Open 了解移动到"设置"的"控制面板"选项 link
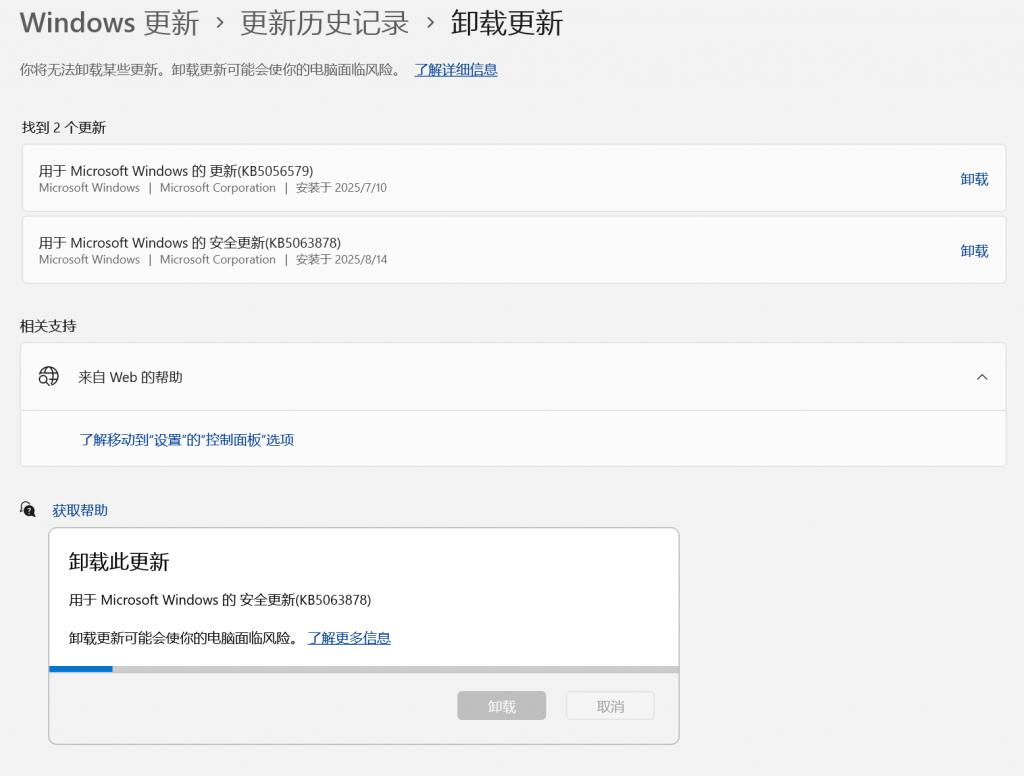Screen dimensions: 1024x776 (187, 439)
